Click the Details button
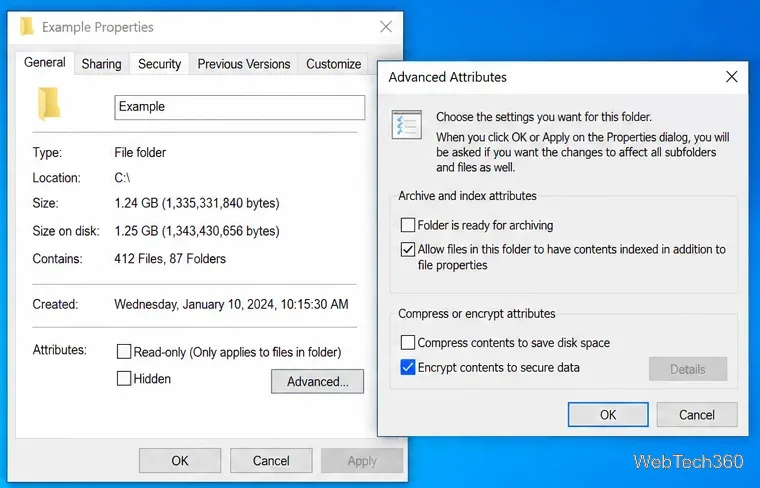This screenshot has height=488, width=760. tap(688, 369)
